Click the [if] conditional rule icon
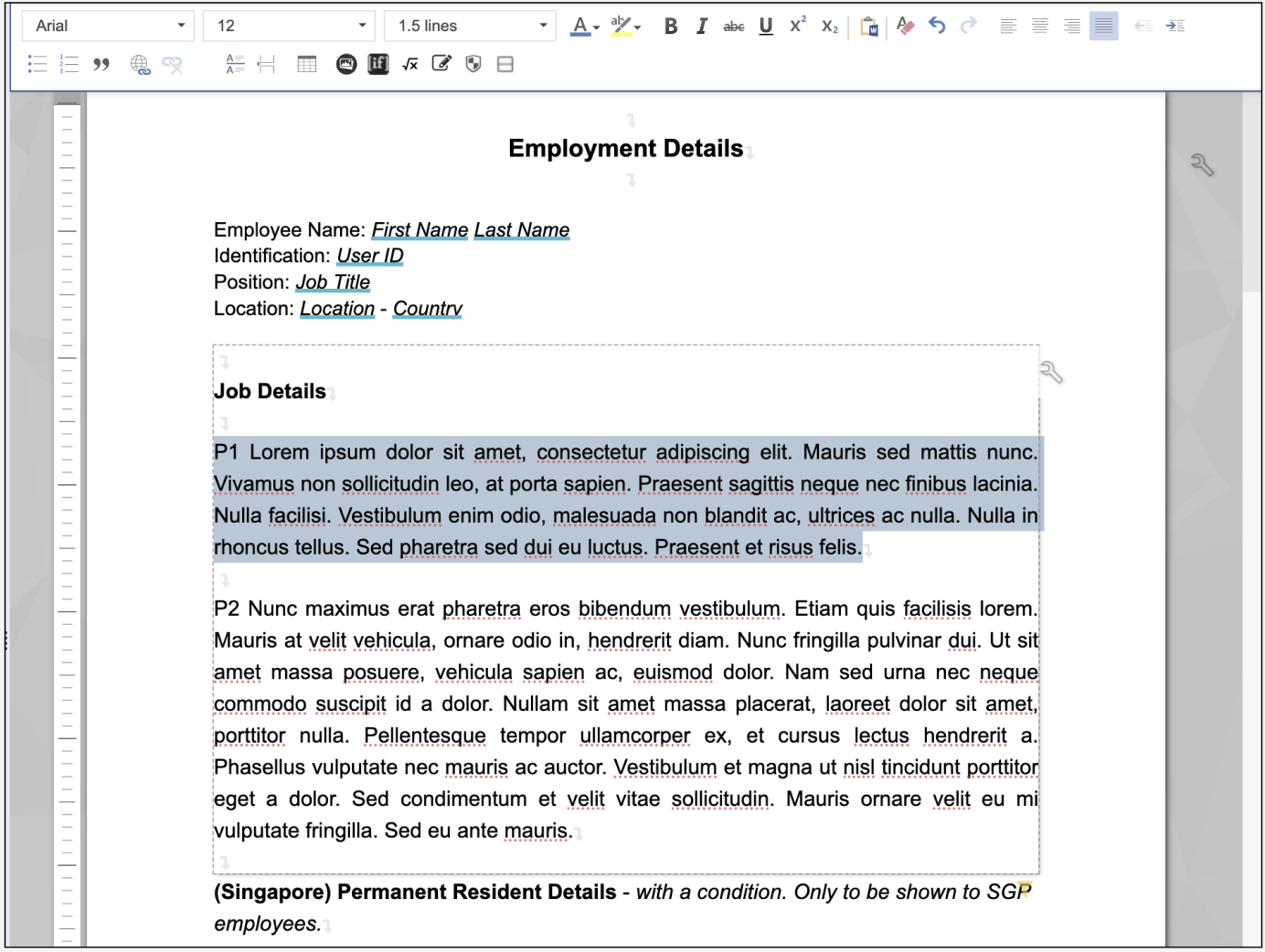 tap(378, 64)
